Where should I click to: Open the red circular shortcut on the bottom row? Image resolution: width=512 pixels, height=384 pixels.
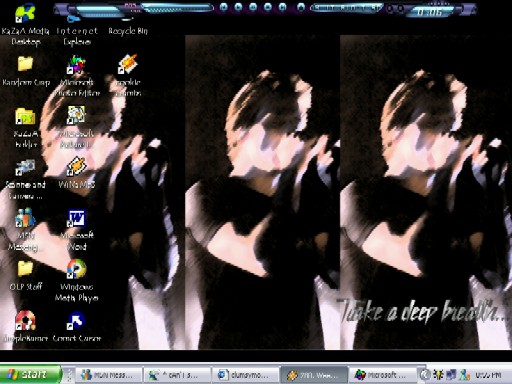click(x=26, y=327)
